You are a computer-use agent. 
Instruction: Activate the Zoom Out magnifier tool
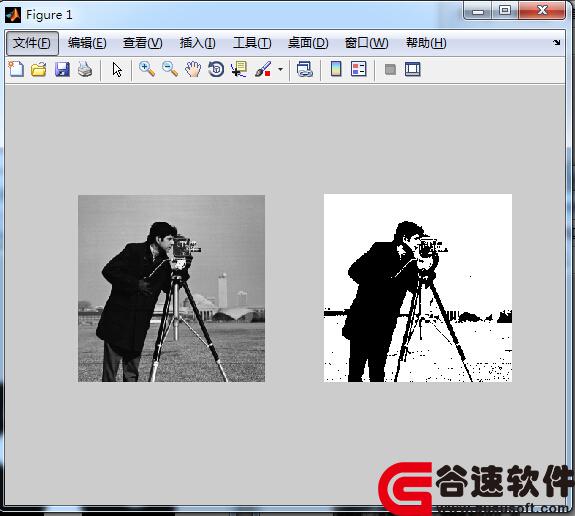tap(170, 69)
